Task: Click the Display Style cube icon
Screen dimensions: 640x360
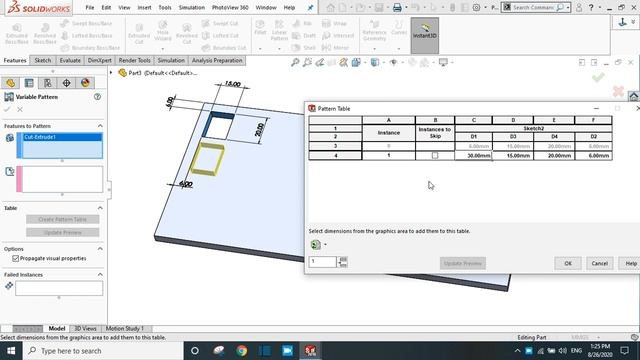Action: tap(374, 62)
